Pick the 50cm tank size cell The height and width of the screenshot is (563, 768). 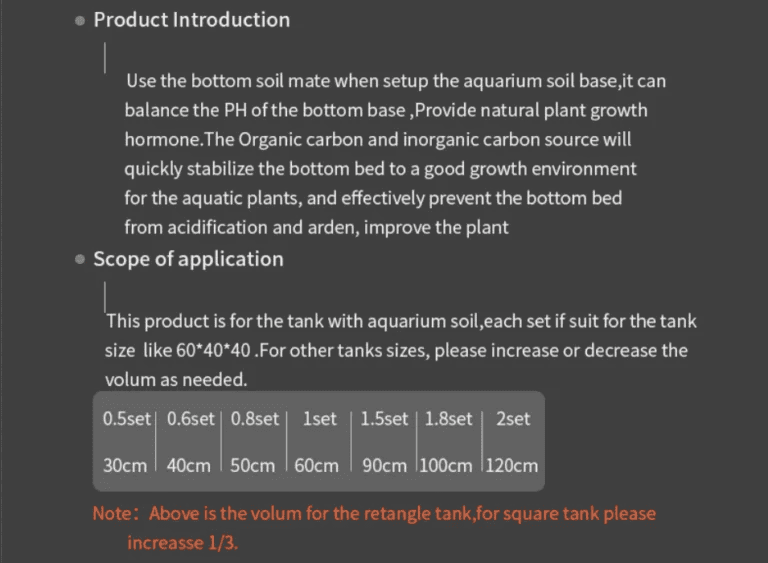coord(253,466)
